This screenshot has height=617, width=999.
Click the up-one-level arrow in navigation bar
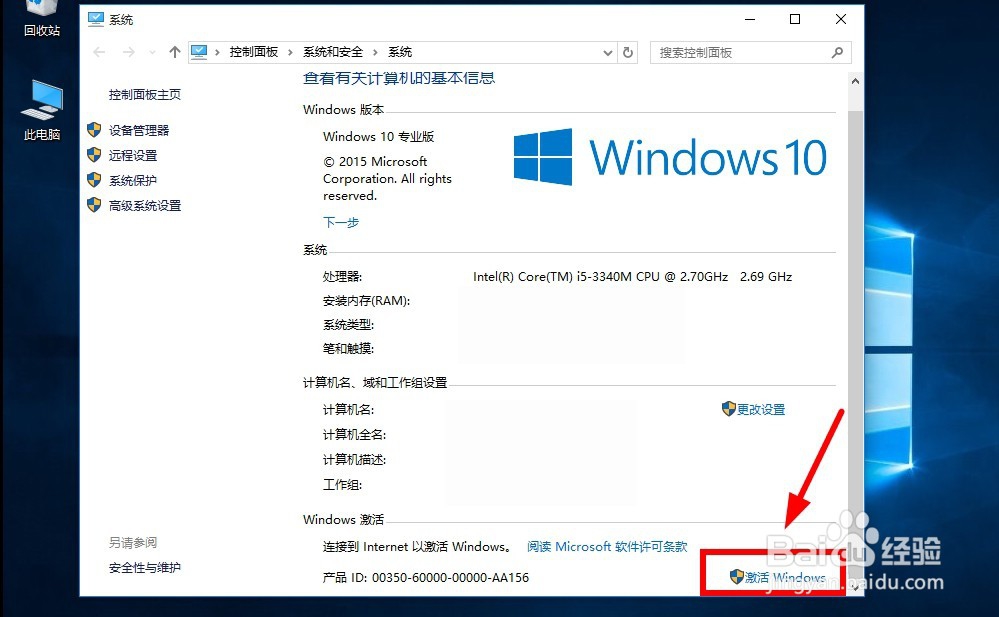point(173,51)
